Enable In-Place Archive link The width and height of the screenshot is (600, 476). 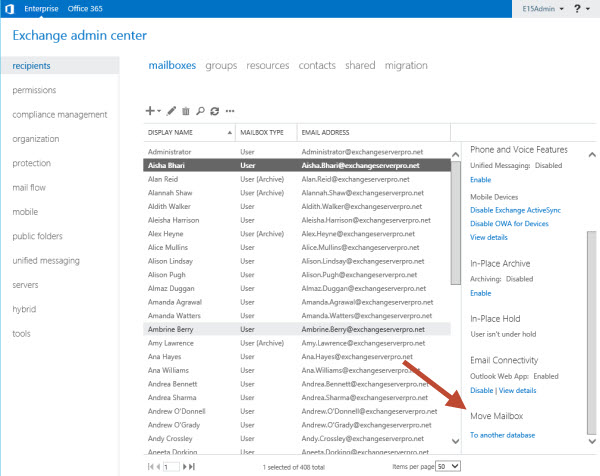click(481, 293)
